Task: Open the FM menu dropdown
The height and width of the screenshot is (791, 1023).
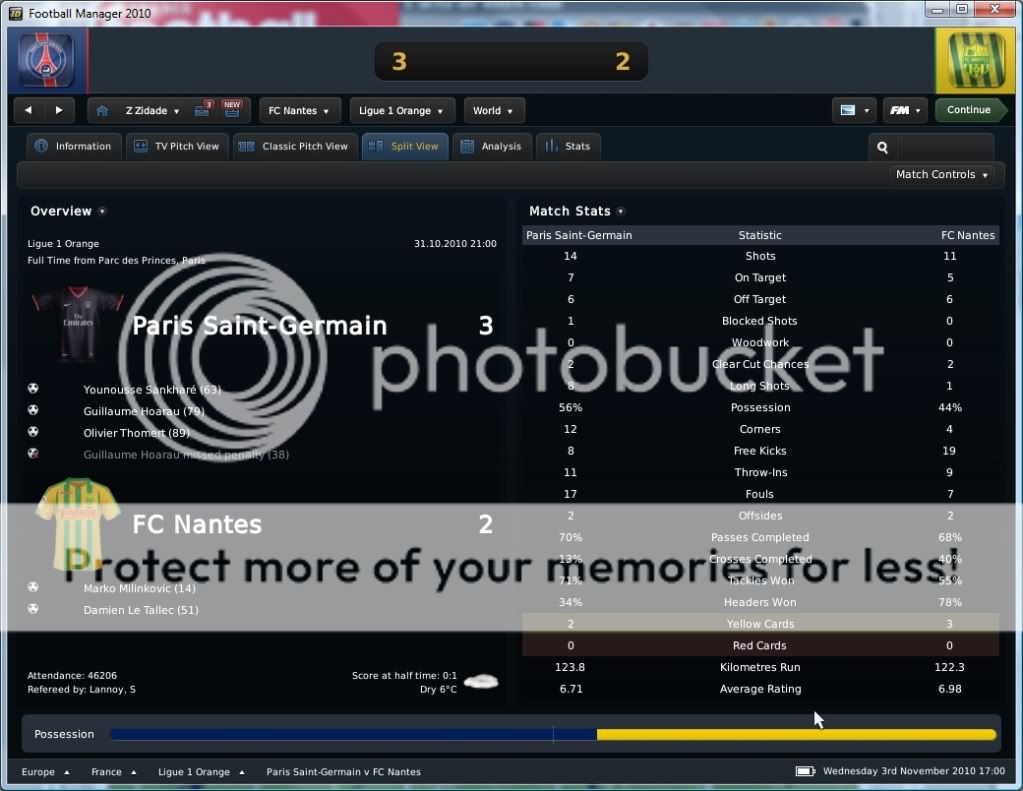Action: tap(904, 110)
